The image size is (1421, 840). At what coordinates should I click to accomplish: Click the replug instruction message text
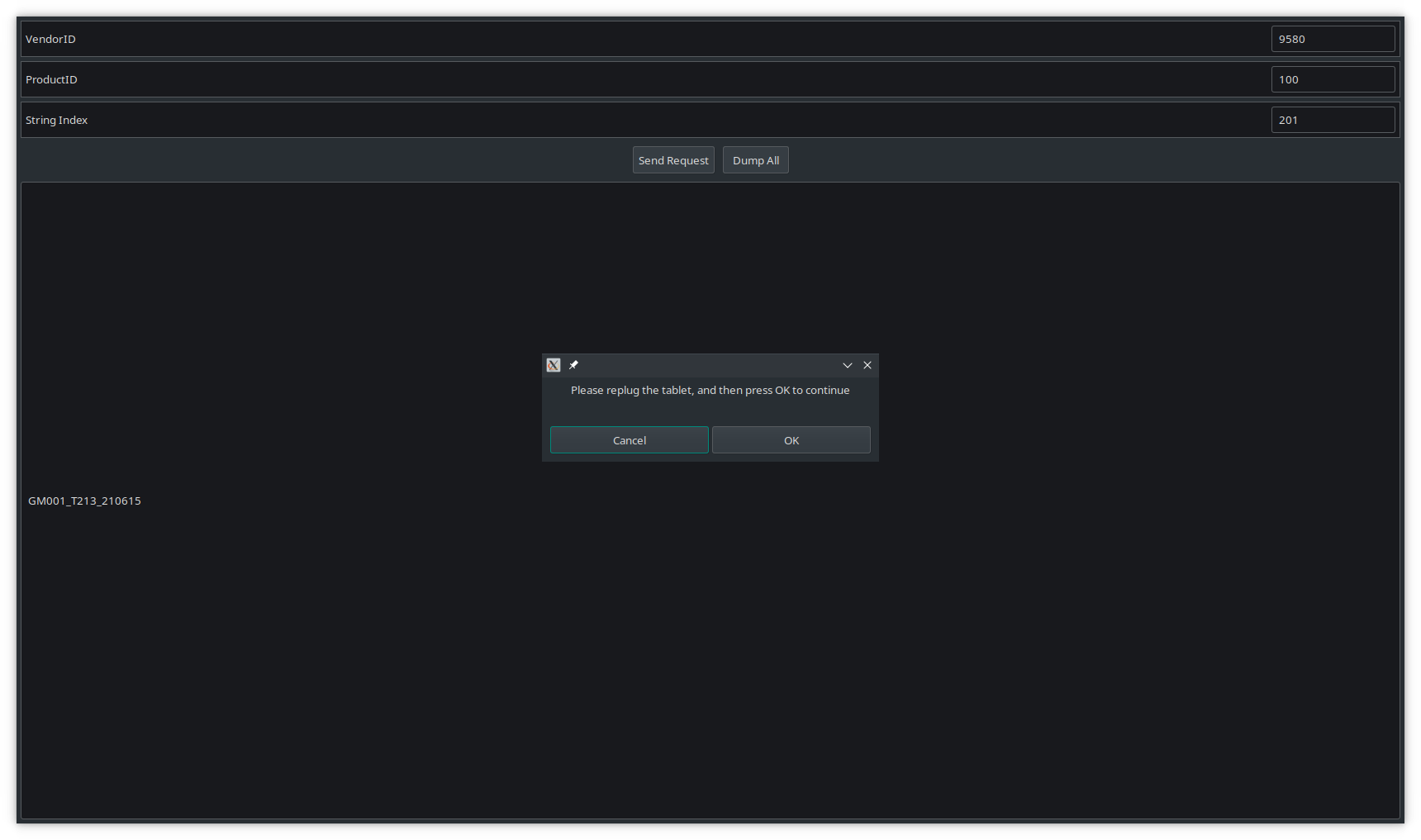(710, 390)
